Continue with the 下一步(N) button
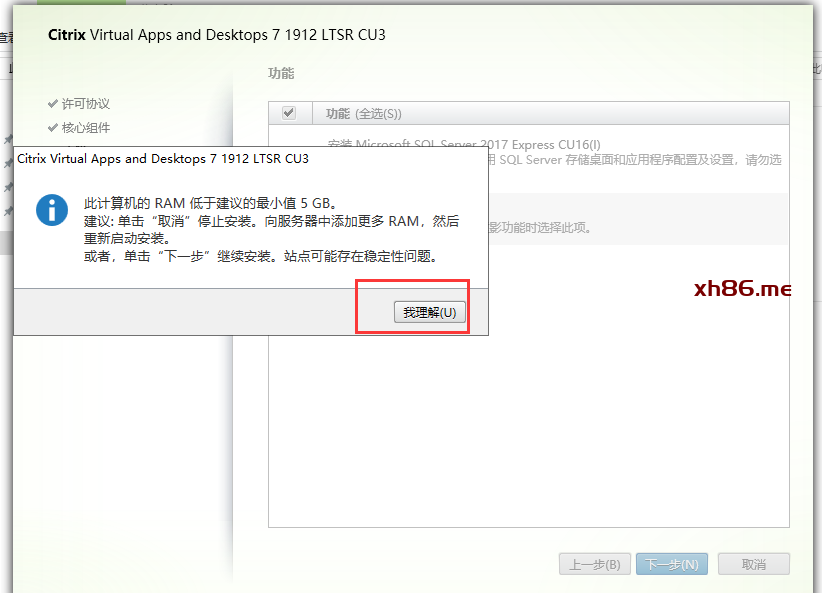Image resolution: width=822 pixels, height=593 pixels. pos(672,564)
